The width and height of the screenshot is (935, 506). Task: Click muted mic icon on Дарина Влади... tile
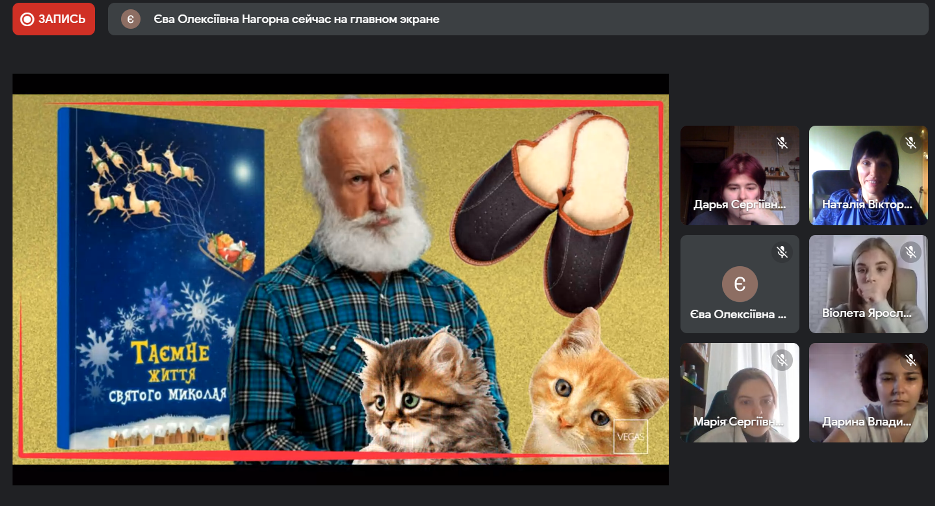pos(910,360)
